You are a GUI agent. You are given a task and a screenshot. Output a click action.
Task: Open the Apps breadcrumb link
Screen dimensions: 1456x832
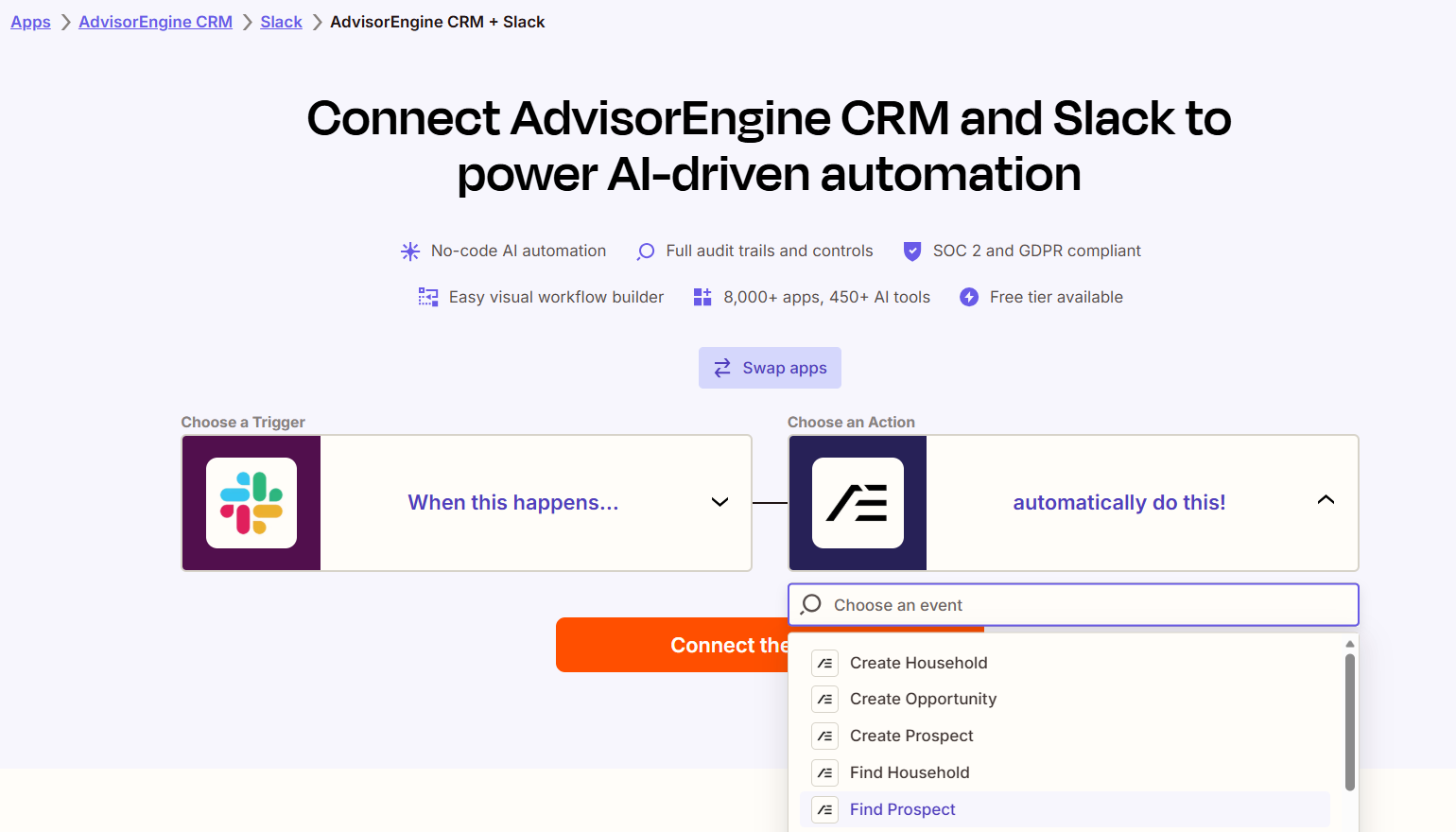pyautogui.click(x=30, y=22)
